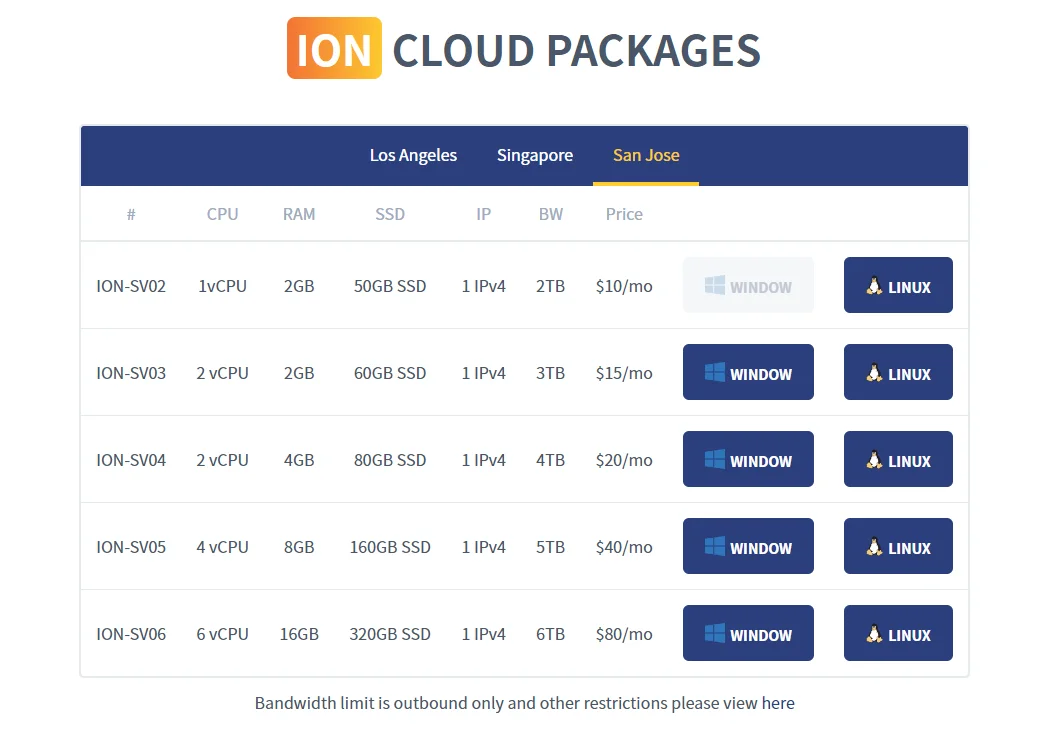Open the 'here' restrictions link
1060x739 pixels.
(777, 703)
